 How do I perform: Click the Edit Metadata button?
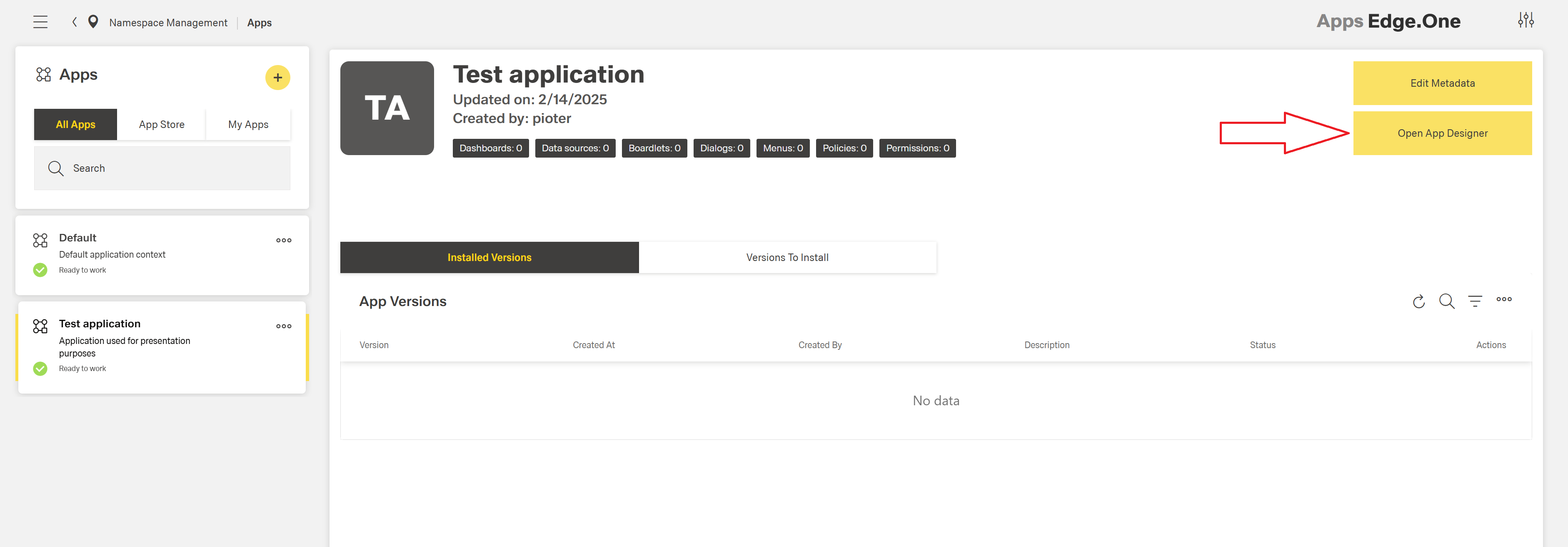tap(1443, 83)
